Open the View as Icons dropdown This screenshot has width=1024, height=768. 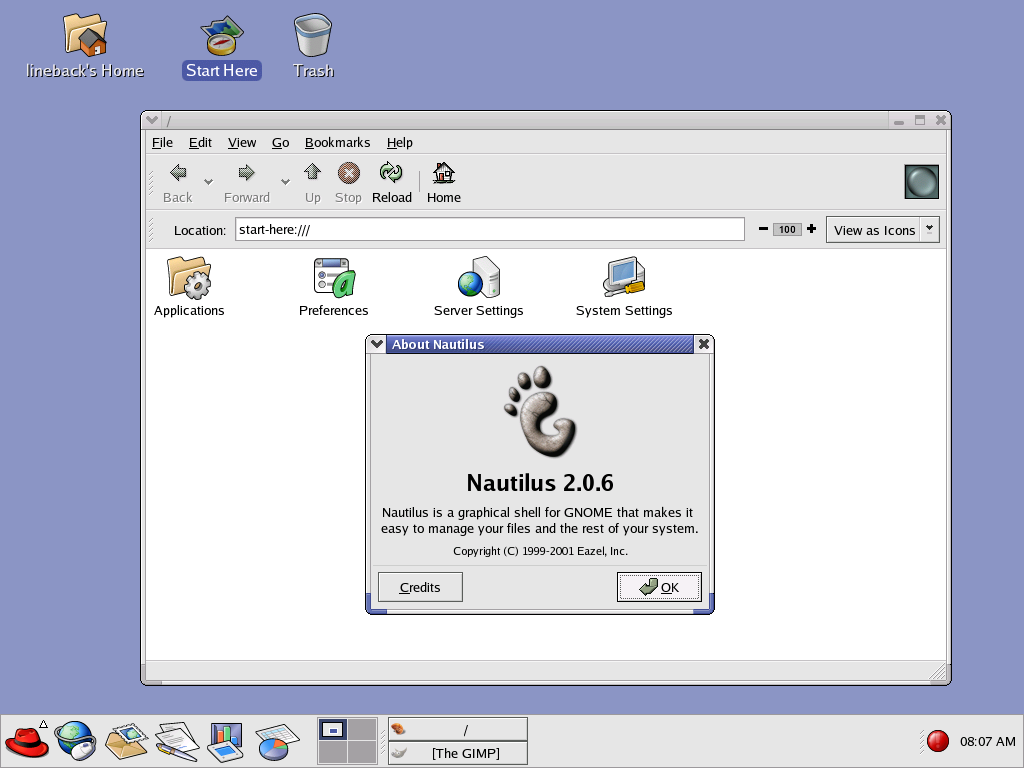point(930,229)
